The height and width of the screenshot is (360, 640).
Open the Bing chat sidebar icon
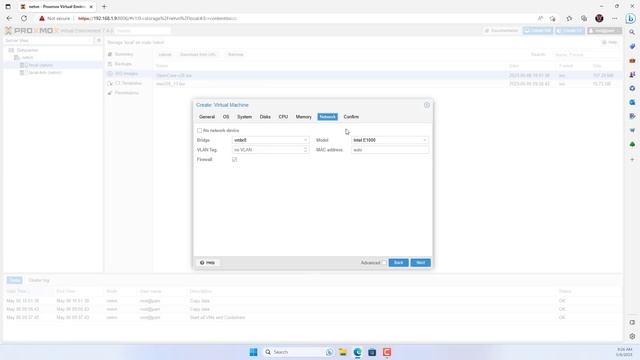pos(631,18)
